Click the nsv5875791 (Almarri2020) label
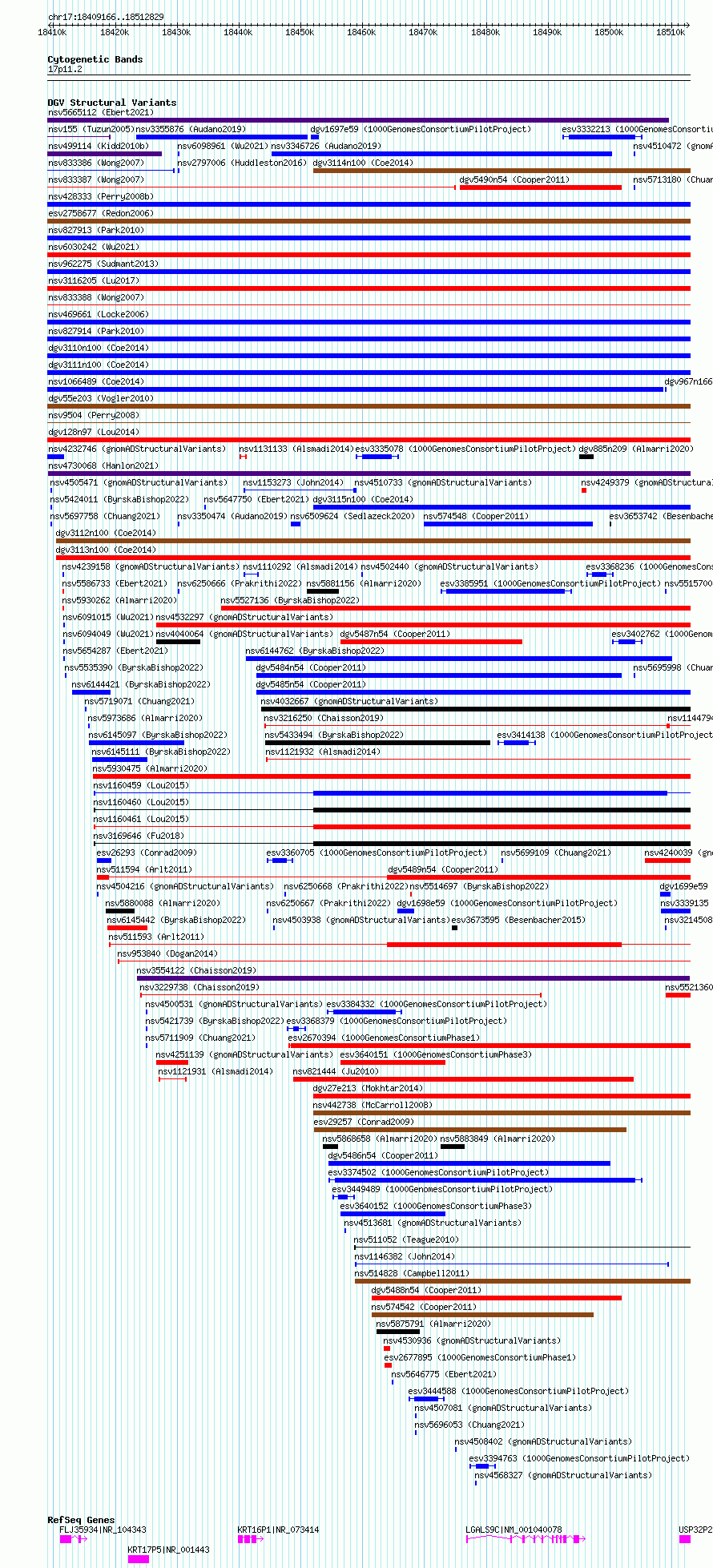Viewport: 713px width, 1568px height. [x=433, y=1324]
